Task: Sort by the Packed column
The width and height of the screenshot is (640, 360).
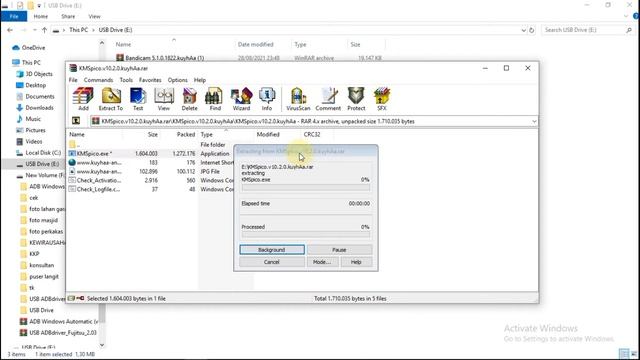Action: point(186,134)
